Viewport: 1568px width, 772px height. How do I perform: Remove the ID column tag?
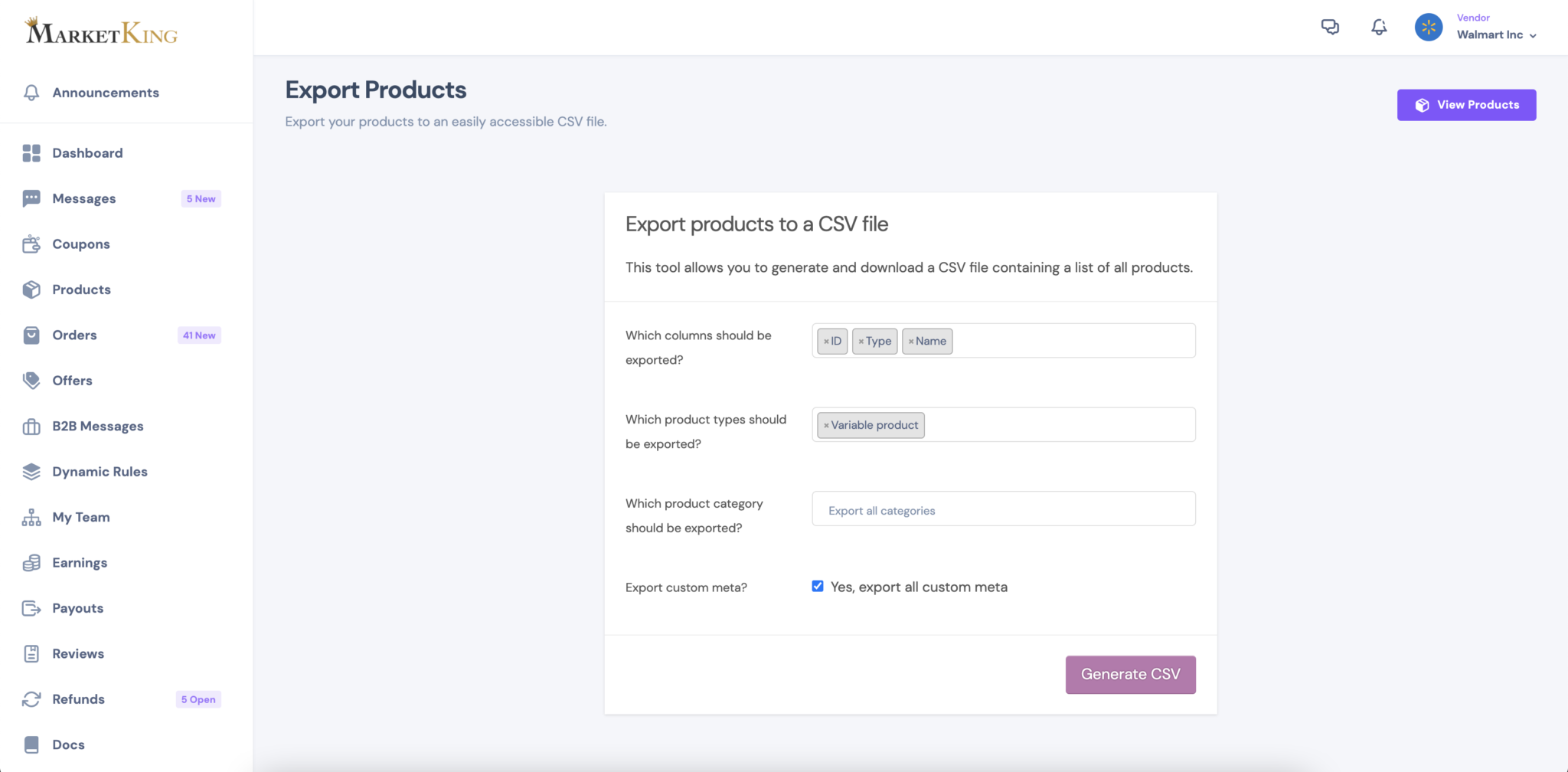click(826, 342)
